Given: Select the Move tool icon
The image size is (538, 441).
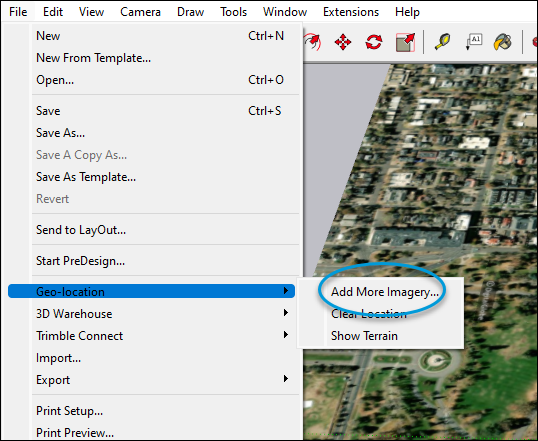Looking at the screenshot, I should pos(343,43).
